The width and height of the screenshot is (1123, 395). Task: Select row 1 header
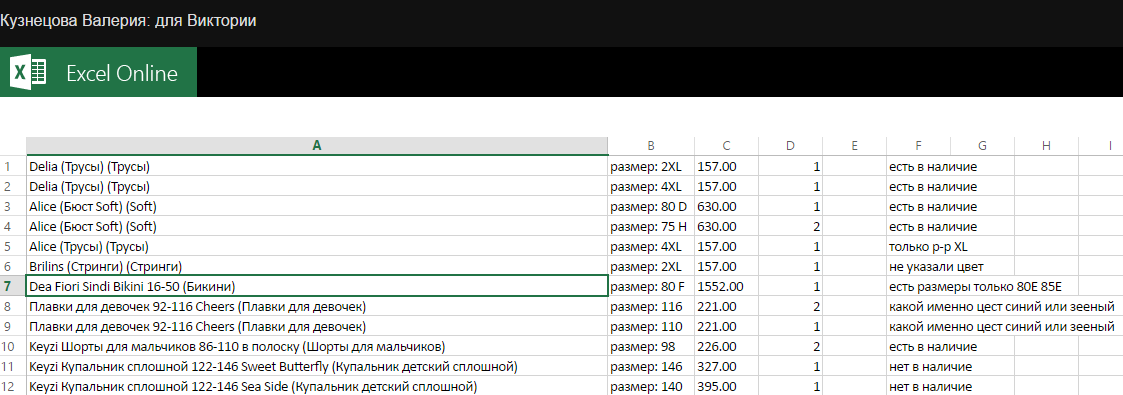(13, 167)
